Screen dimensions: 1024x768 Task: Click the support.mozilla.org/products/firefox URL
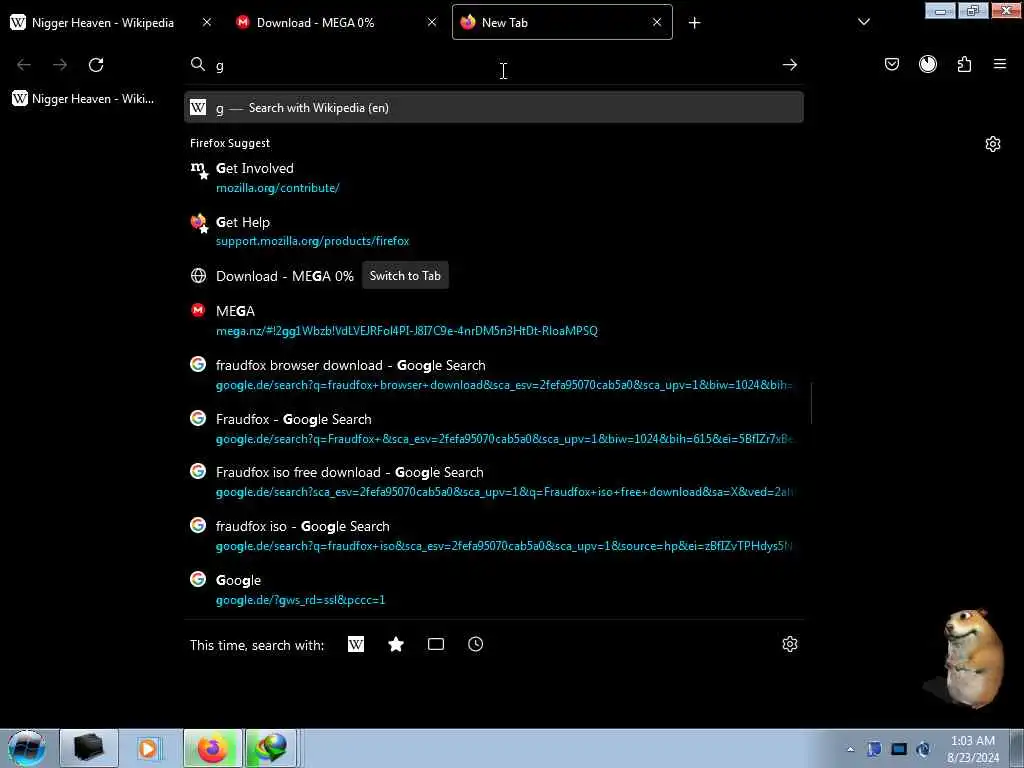[313, 241]
